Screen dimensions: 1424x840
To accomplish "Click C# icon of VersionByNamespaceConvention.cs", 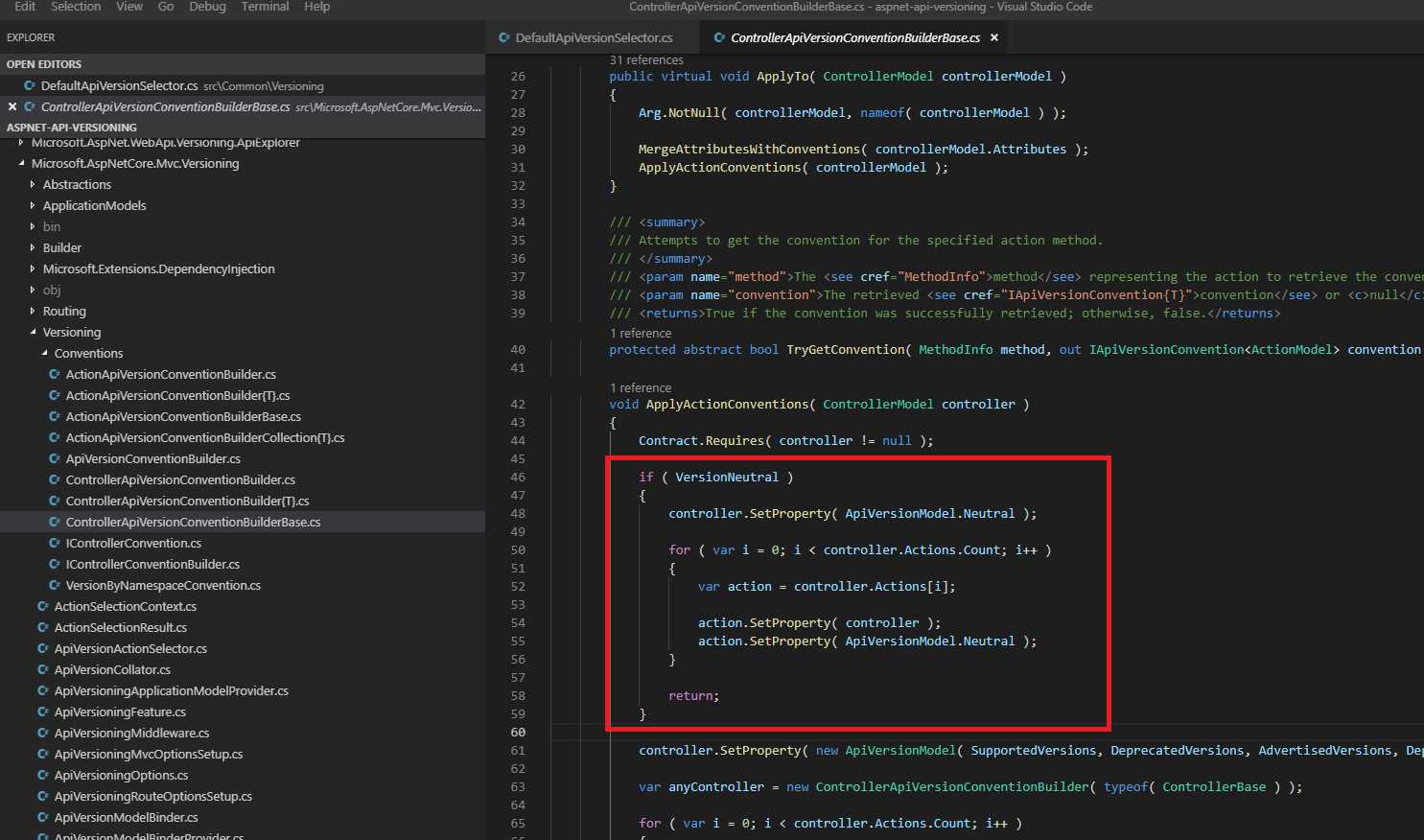I will 55,585.
